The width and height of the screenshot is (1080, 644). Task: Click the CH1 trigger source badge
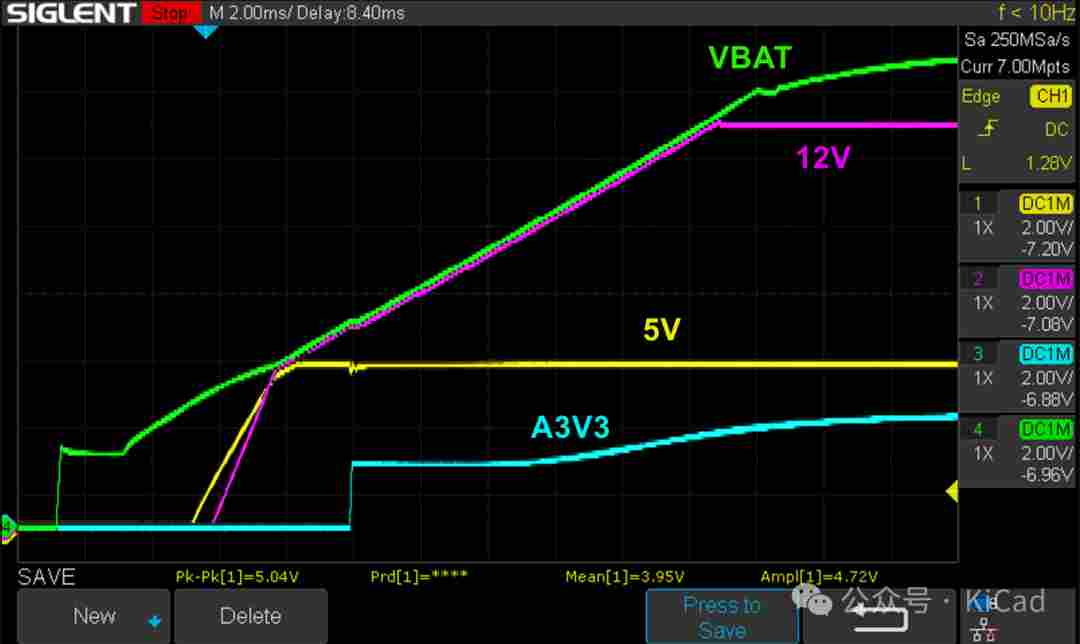[1049, 97]
